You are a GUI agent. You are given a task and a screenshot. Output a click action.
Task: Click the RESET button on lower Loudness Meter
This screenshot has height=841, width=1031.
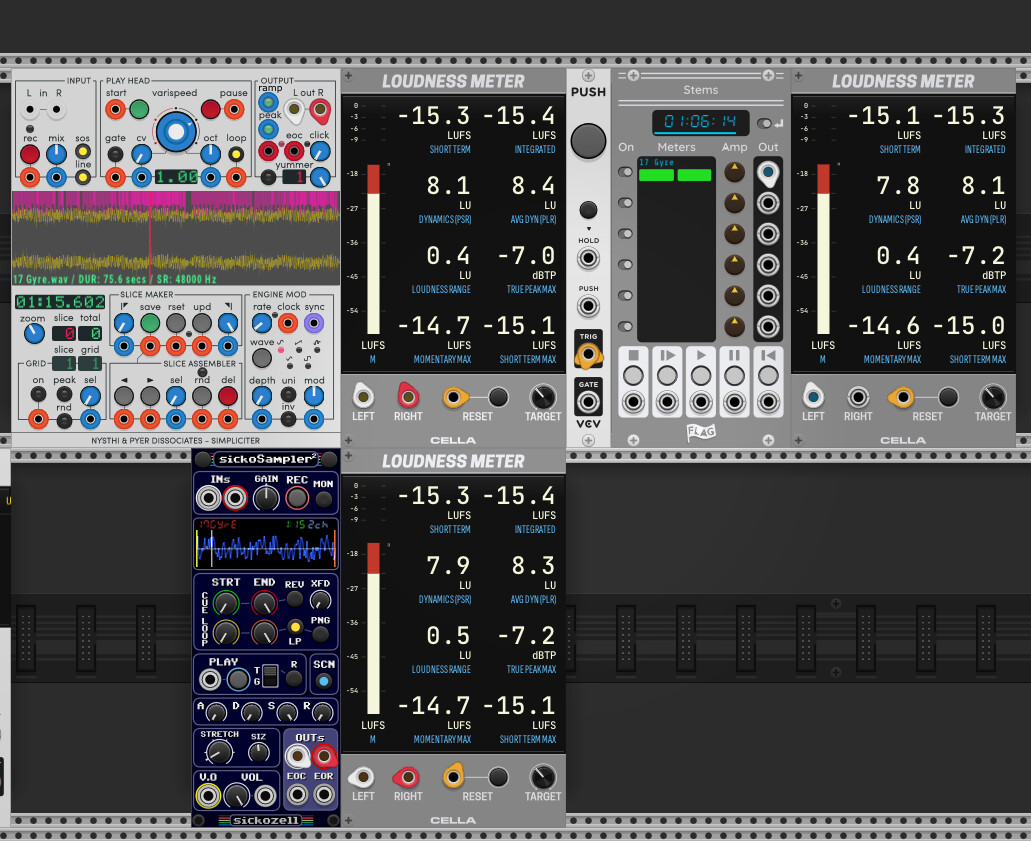point(498,777)
